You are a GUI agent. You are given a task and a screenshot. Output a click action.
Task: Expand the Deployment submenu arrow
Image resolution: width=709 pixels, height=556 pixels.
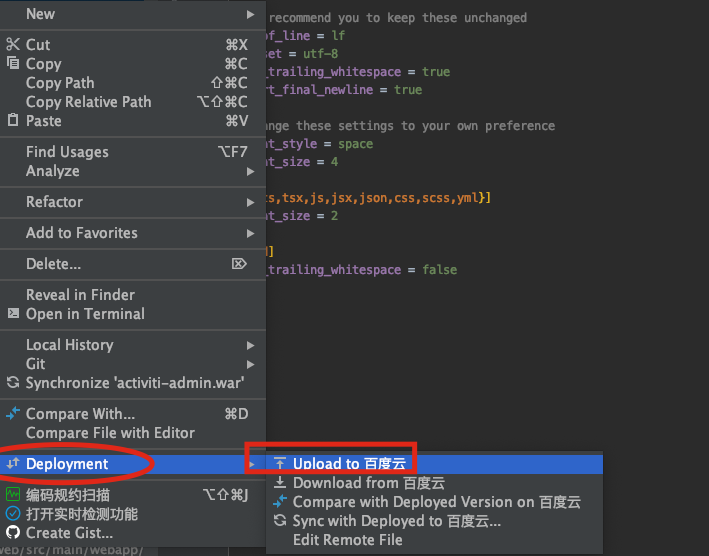tap(252, 464)
